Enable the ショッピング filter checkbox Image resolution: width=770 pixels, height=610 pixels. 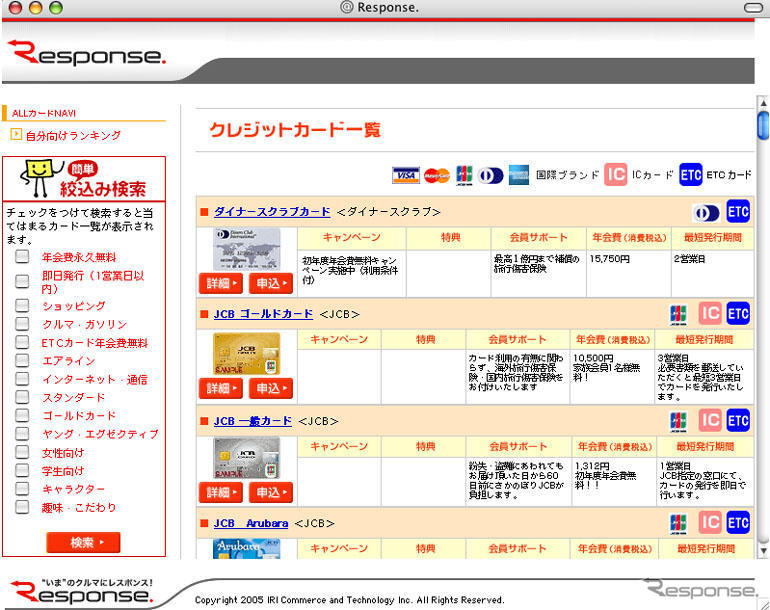pos(22,306)
